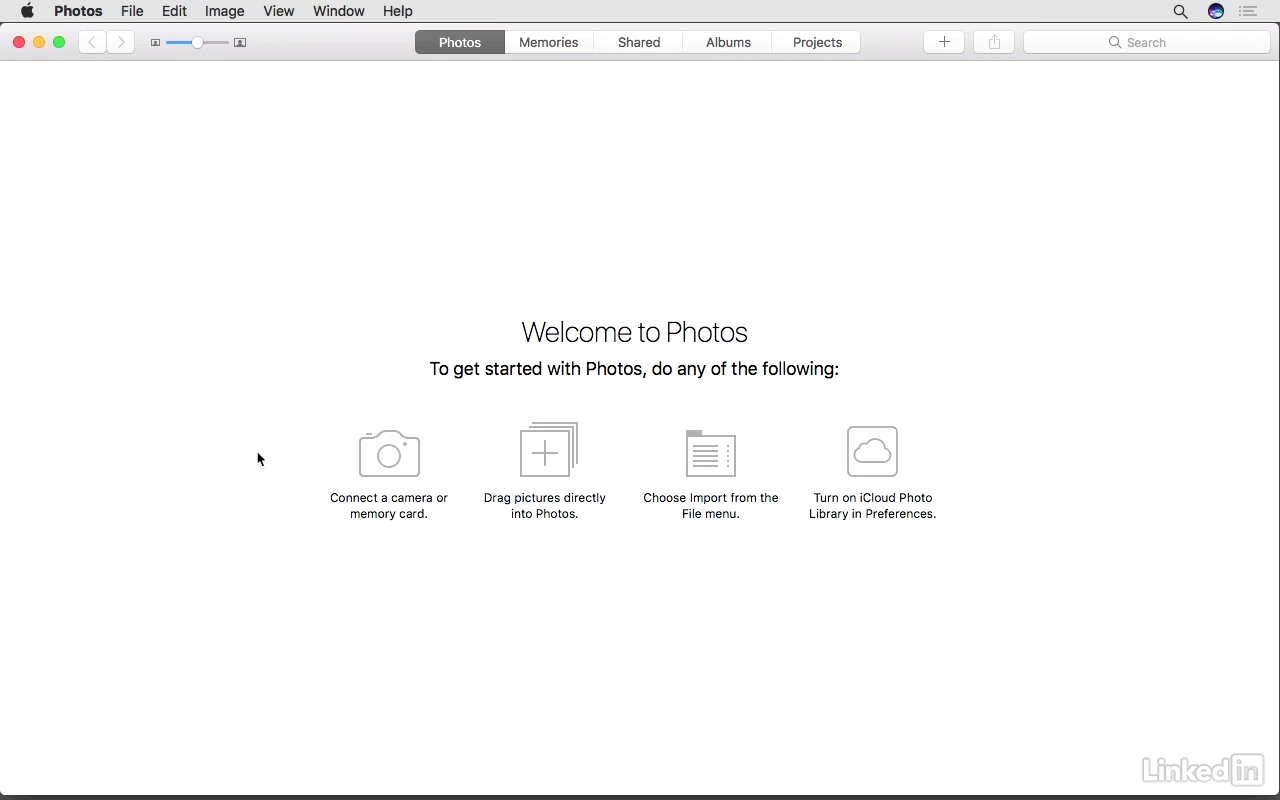Click 'Turn on iCloud Photo Library in Preferences.' text
The height and width of the screenshot is (800, 1280).
coord(873,506)
